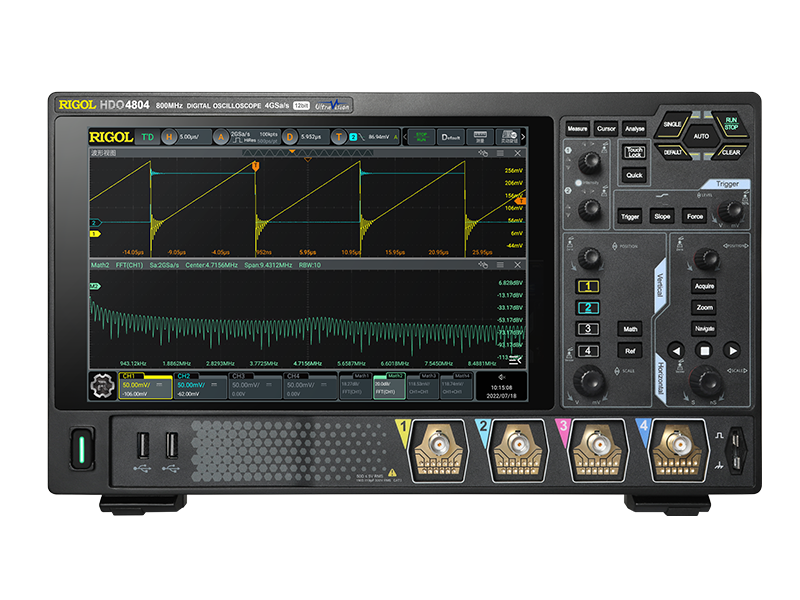Expand toolbar with the right chevron arrow
800x600 pixels.
(x=523, y=137)
